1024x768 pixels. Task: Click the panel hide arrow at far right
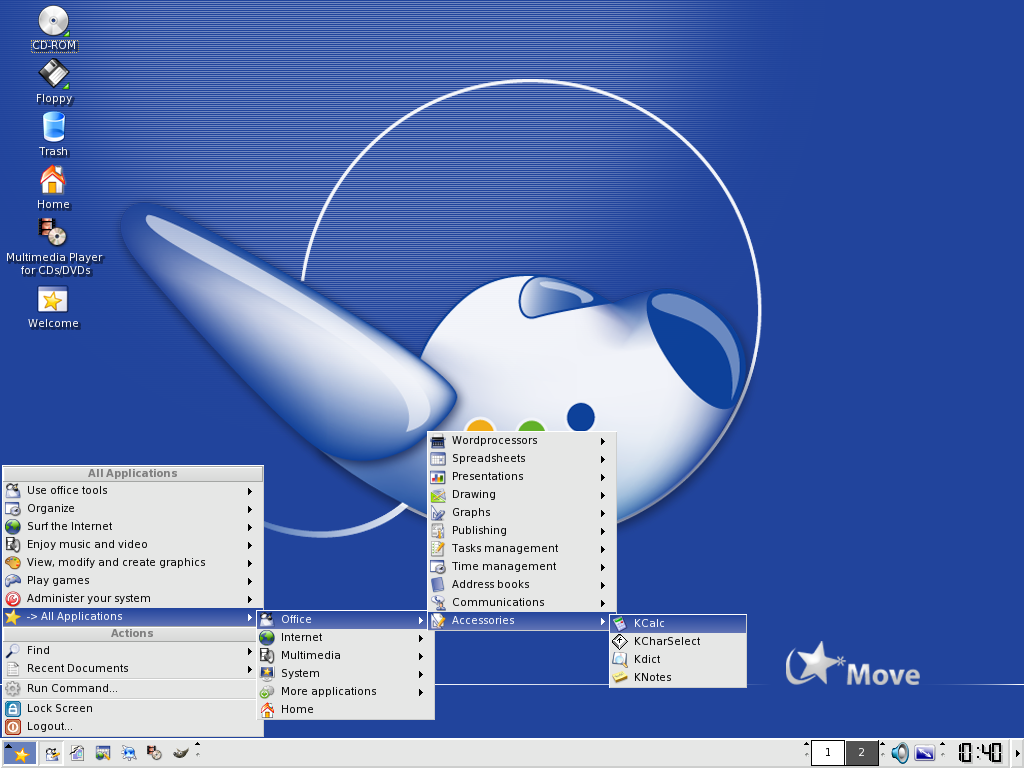tap(1017, 754)
